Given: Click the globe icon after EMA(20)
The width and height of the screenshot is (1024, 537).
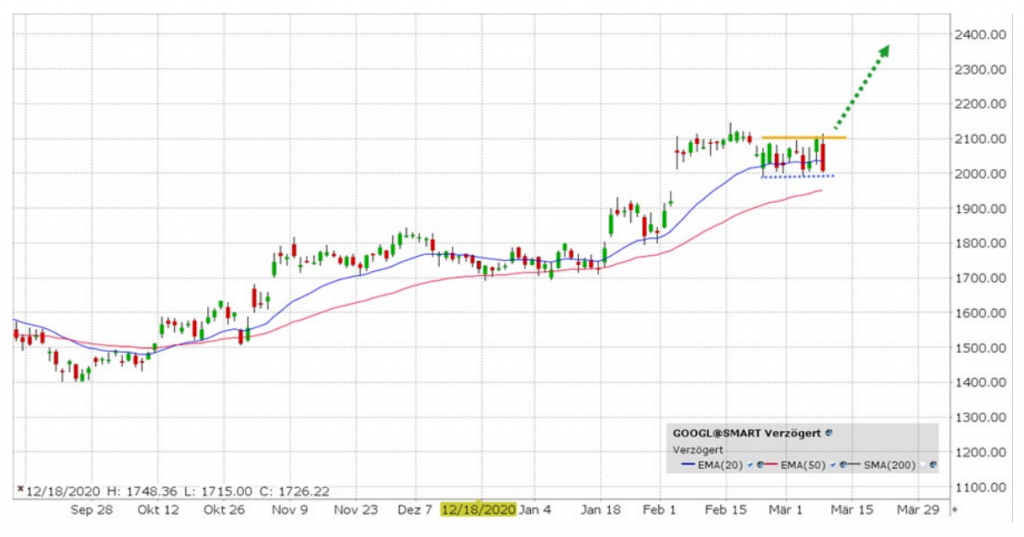Looking at the screenshot, I should coord(760,465).
